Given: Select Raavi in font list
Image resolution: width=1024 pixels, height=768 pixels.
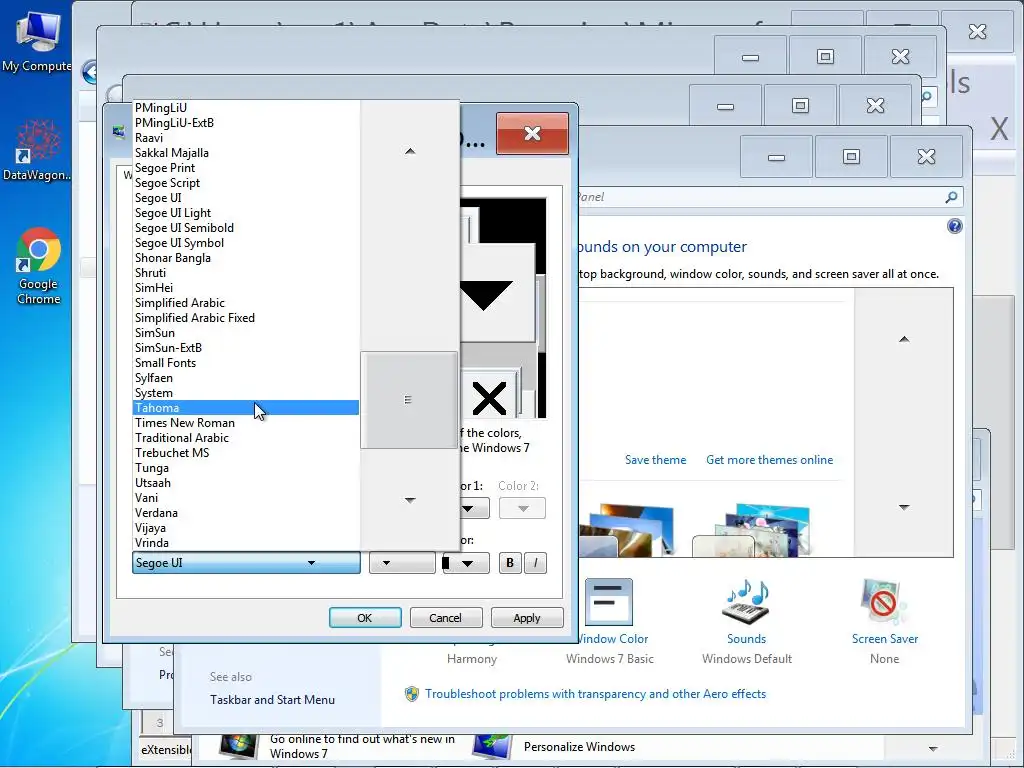Looking at the screenshot, I should tap(246, 138).
